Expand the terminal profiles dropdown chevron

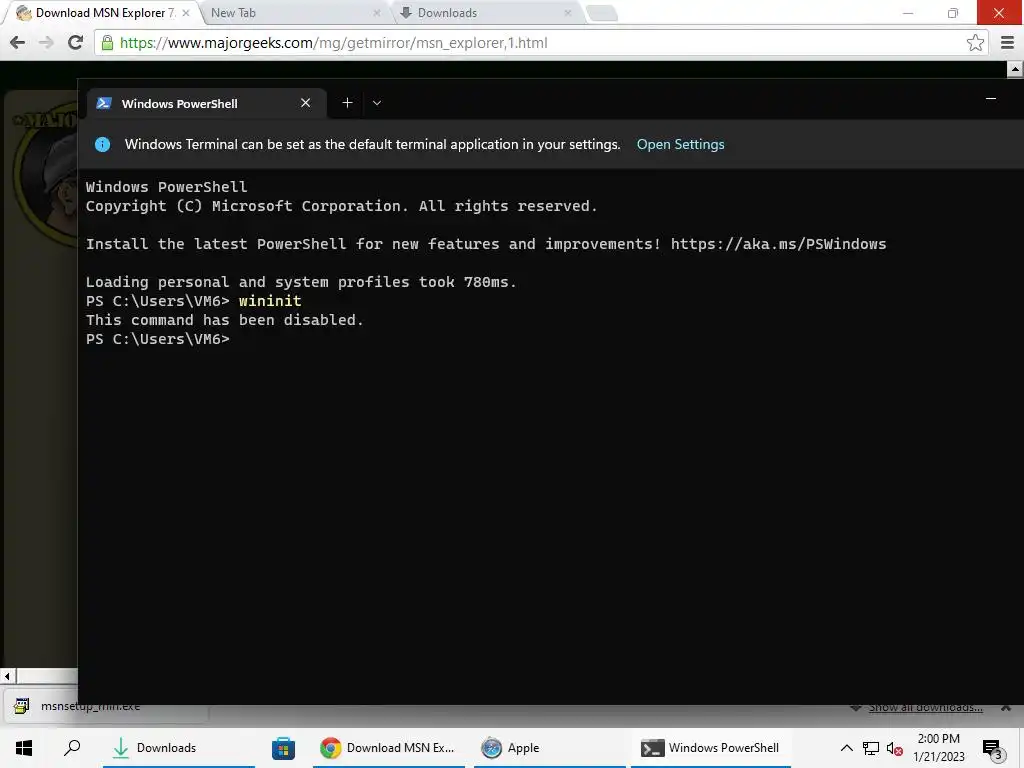(377, 103)
